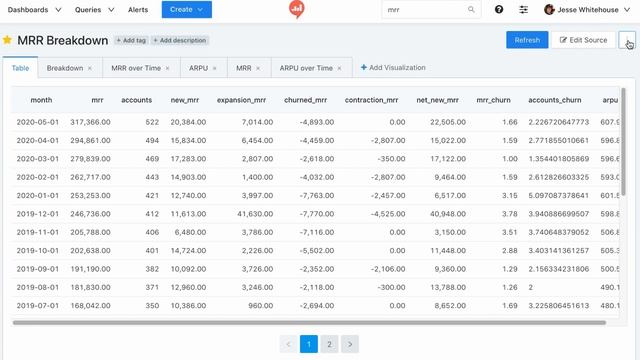The width and height of the screenshot is (640, 360).
Task: Switch to the ARPU tab
Action: coord(198,68)
